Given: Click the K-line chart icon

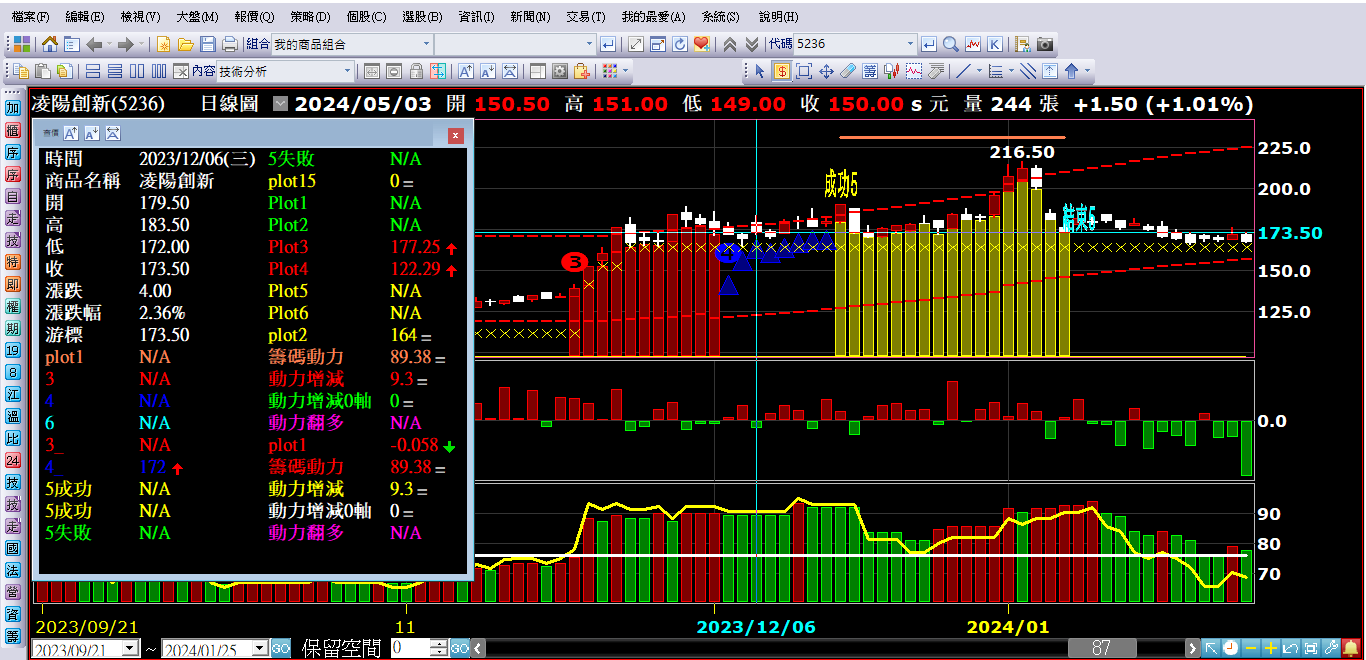Looking at the screenshot, I should click(994, 44).
